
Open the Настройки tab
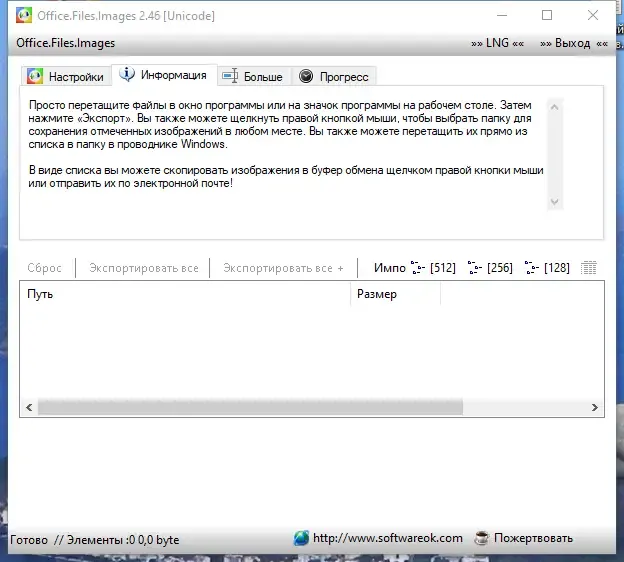(x=65, y=76)
